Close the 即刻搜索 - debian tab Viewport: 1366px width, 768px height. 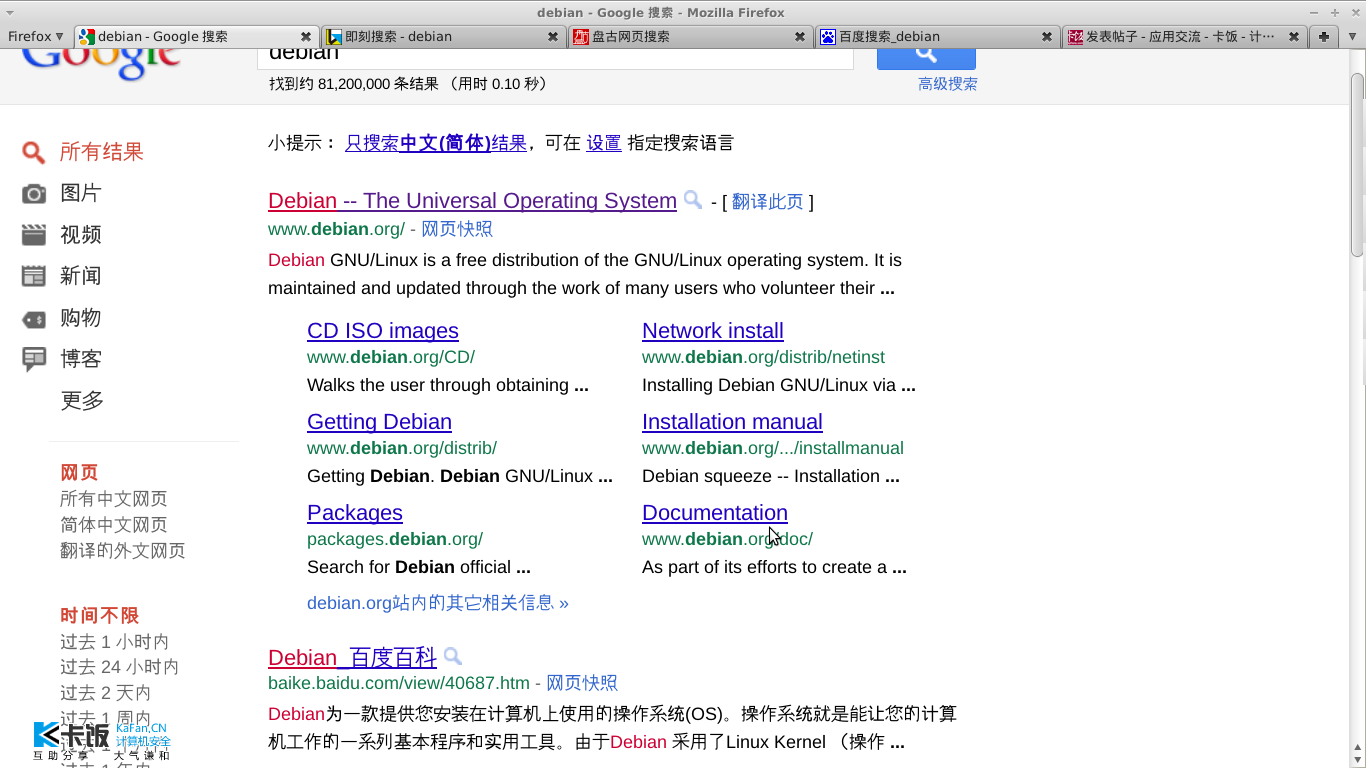[x=553, y=36]
